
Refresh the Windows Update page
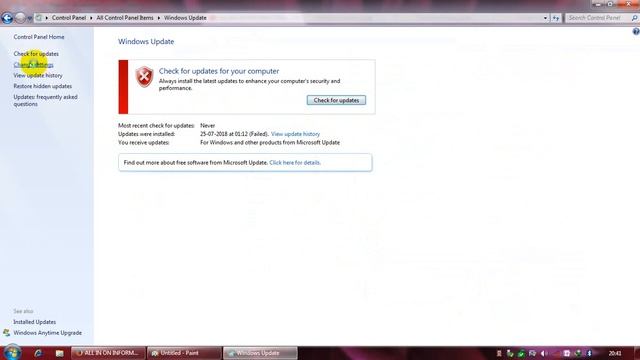[556, 18]
